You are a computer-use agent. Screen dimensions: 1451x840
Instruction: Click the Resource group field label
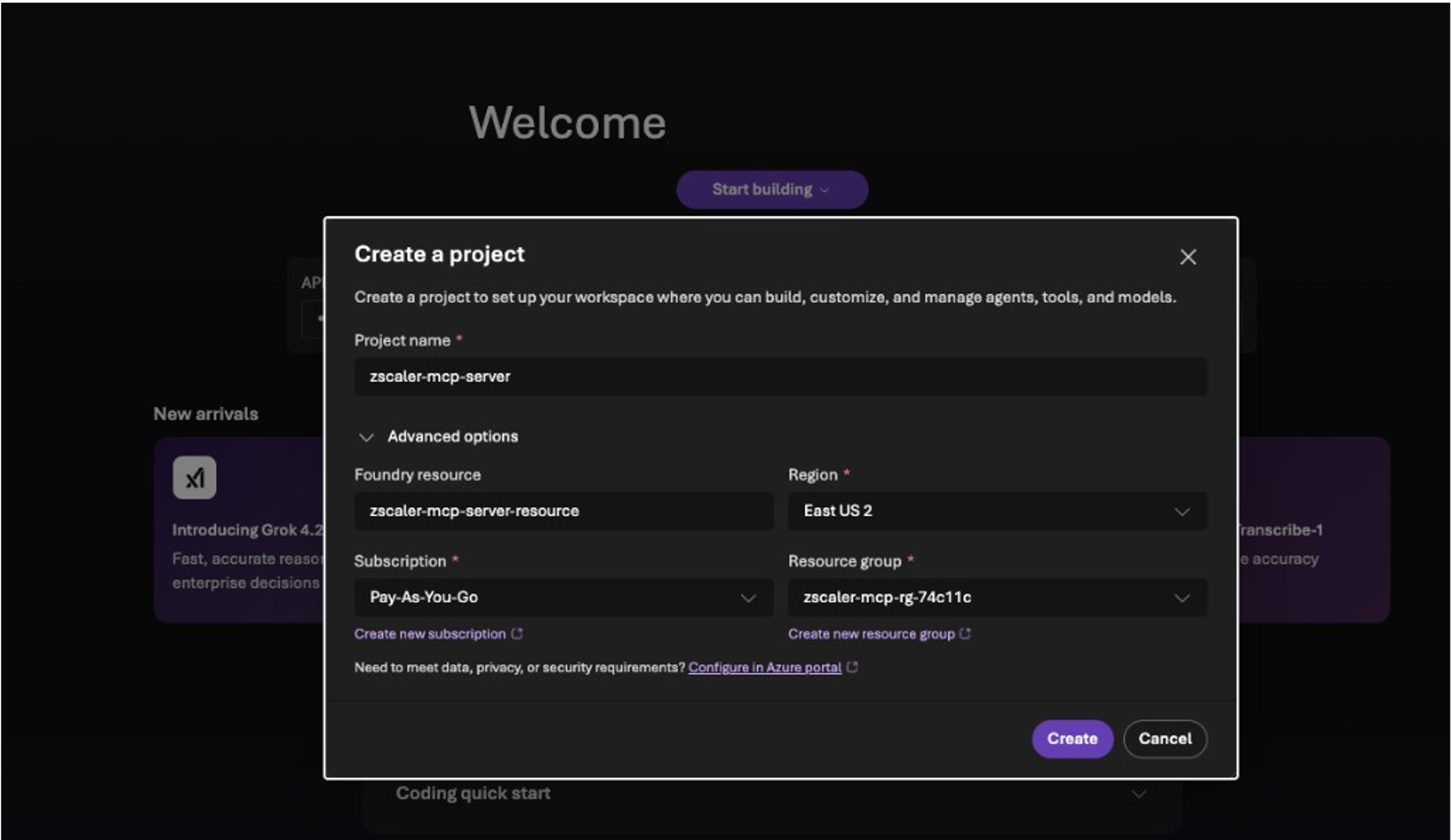pos(844,561)
